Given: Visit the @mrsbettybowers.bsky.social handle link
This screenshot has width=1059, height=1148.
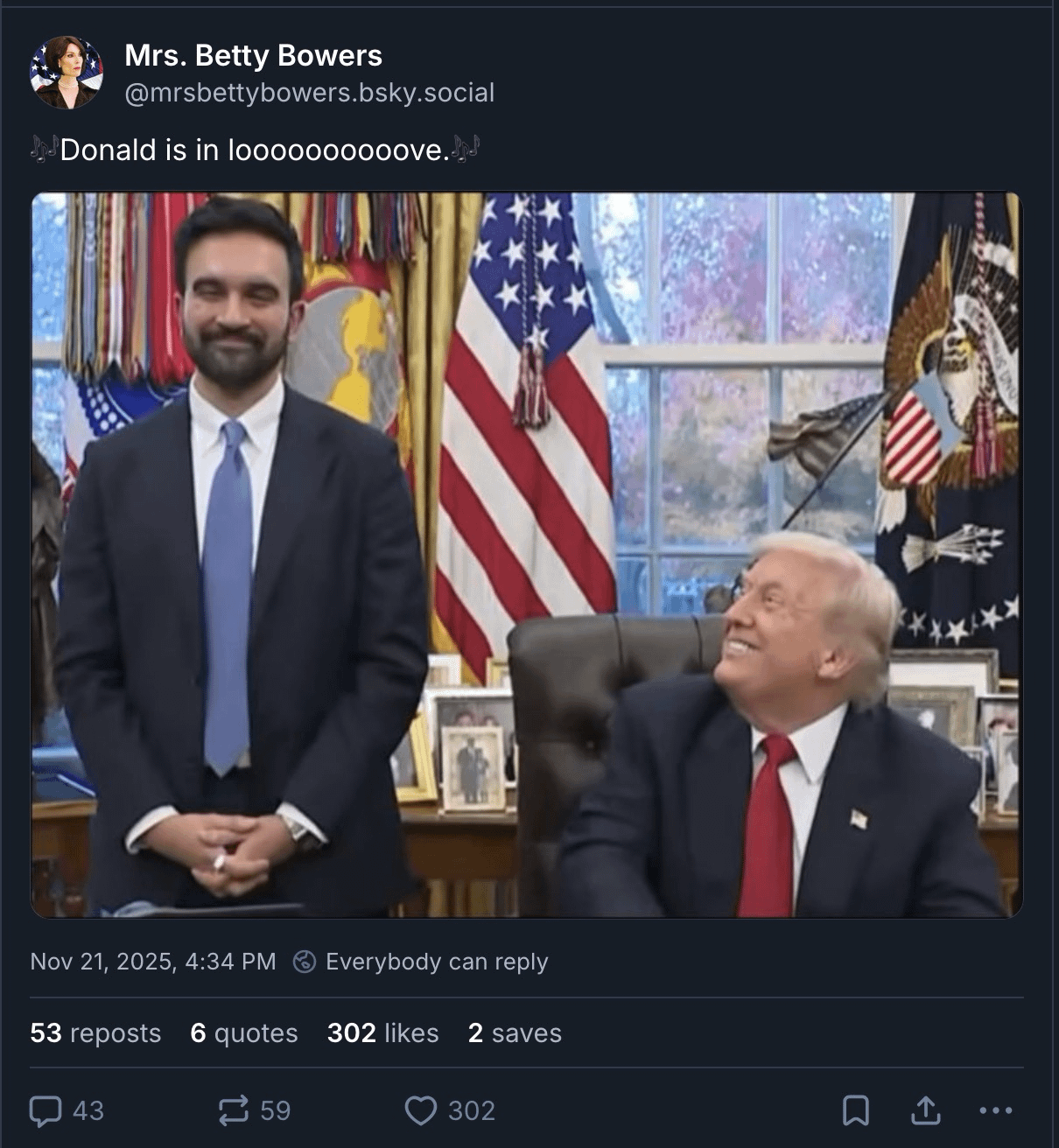Looking at the screenshot, I should coord(309,93).
